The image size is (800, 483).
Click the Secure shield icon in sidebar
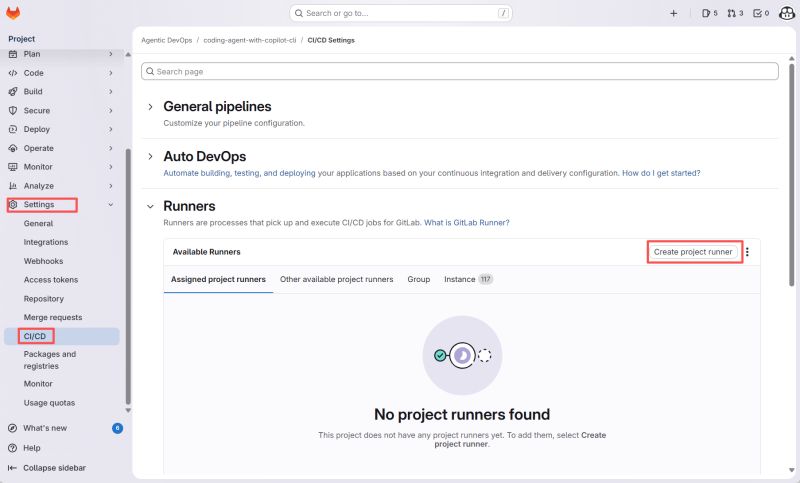13,111
